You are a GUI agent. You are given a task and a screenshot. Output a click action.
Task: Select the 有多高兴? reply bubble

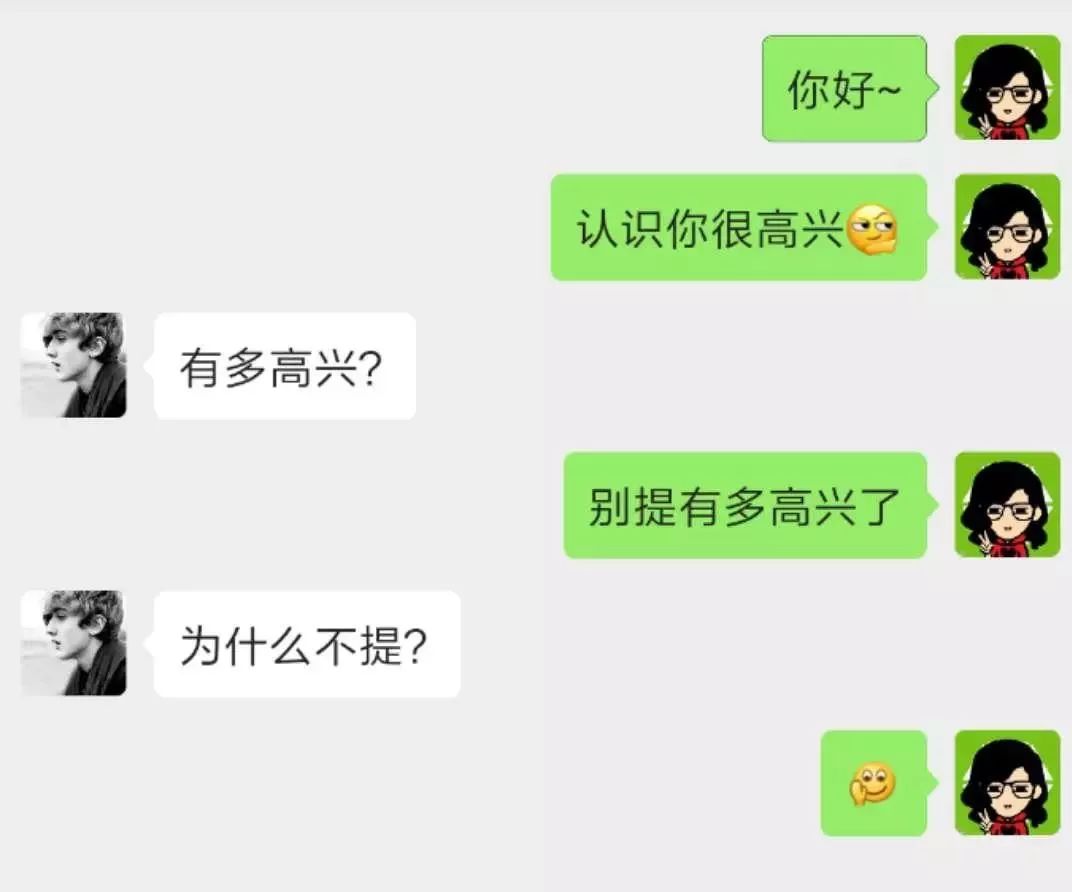pyautogui.click(x=280, y=366)
